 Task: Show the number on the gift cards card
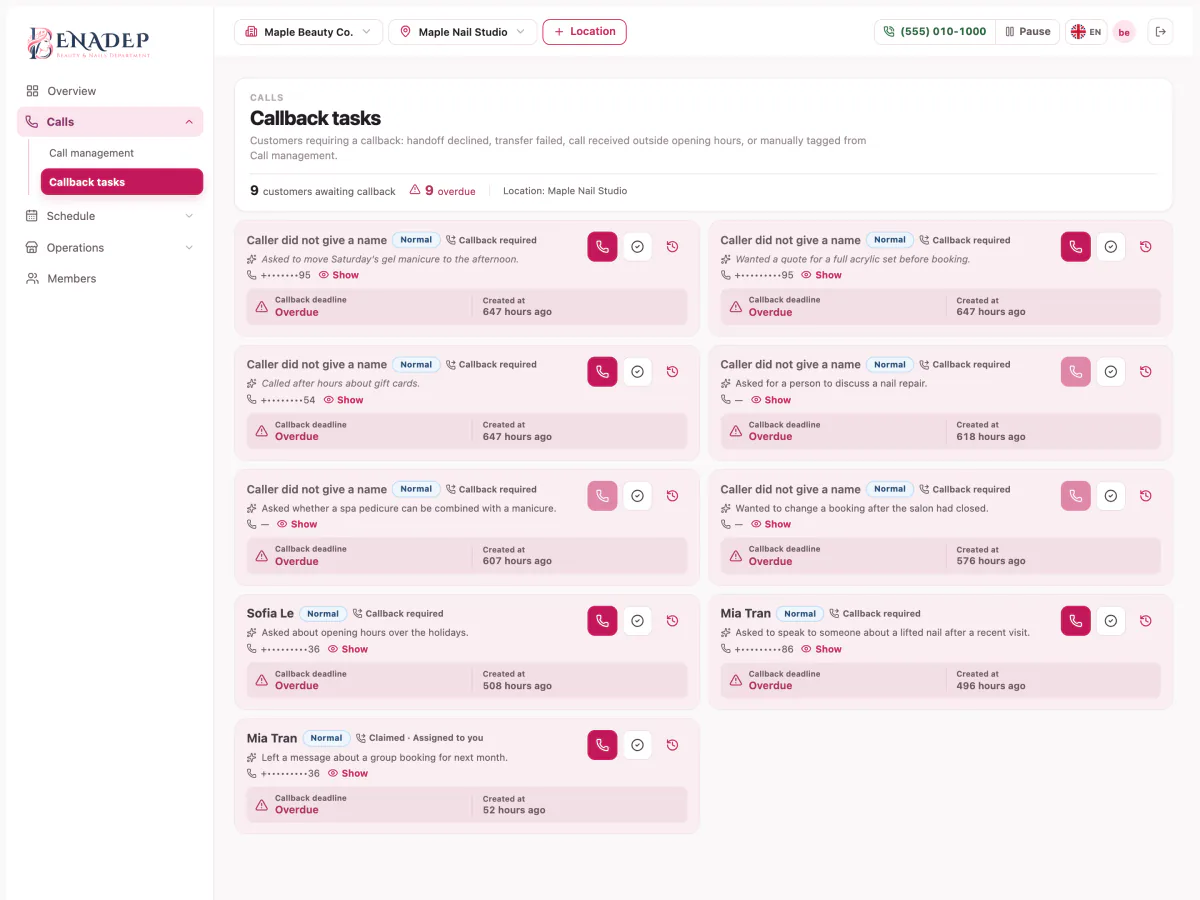(x=343, y=400)
